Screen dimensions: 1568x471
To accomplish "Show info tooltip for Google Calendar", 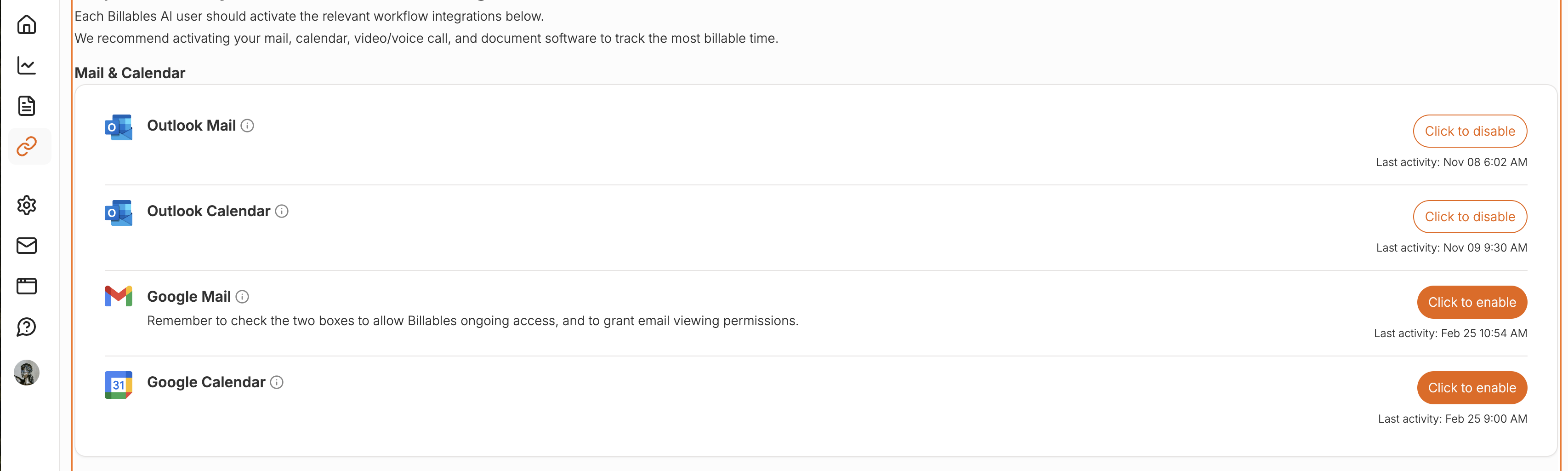I will click(x=277, y=382).
